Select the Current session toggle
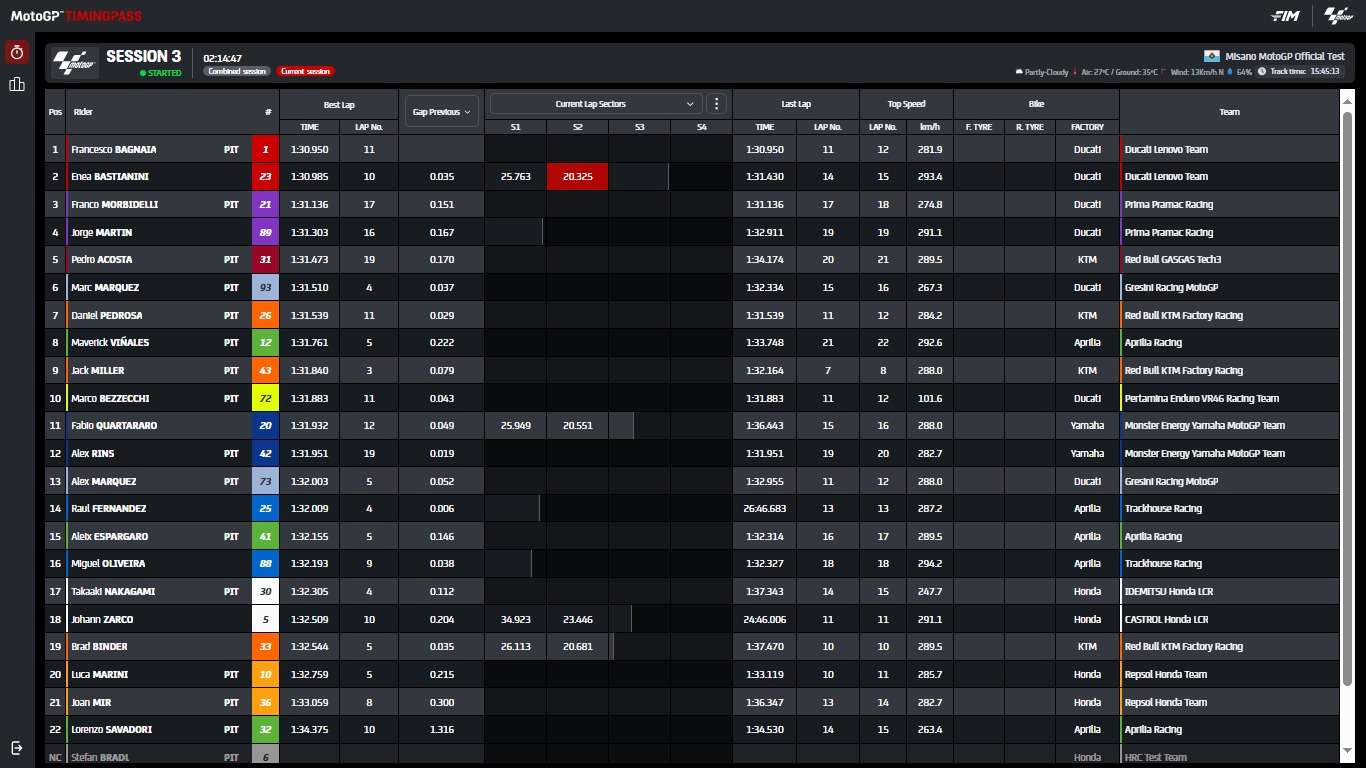The width and height of the screenshot is (1366, 768). (305, 72)
